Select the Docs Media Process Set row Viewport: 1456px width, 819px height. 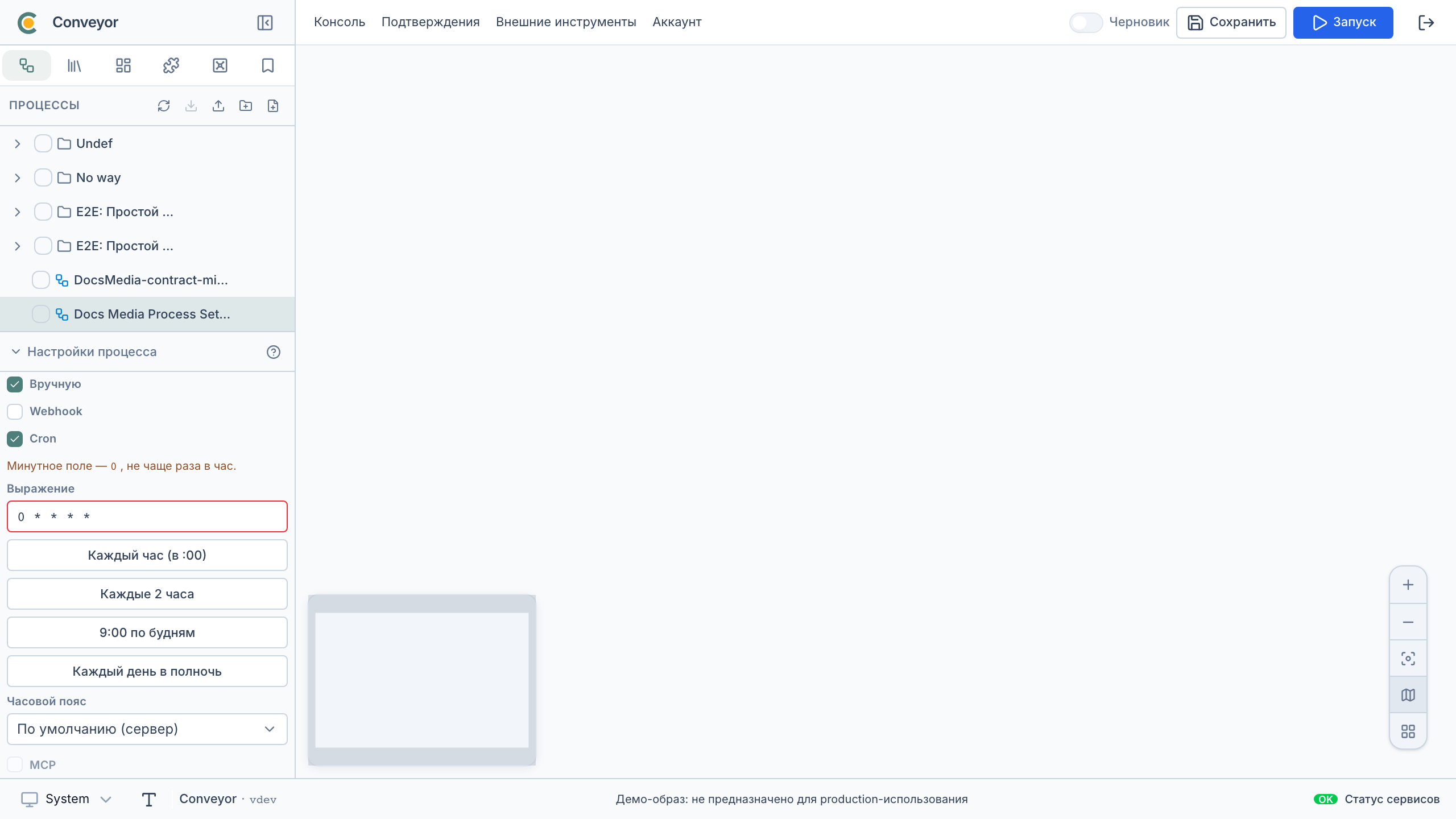[x=147, y=315]
